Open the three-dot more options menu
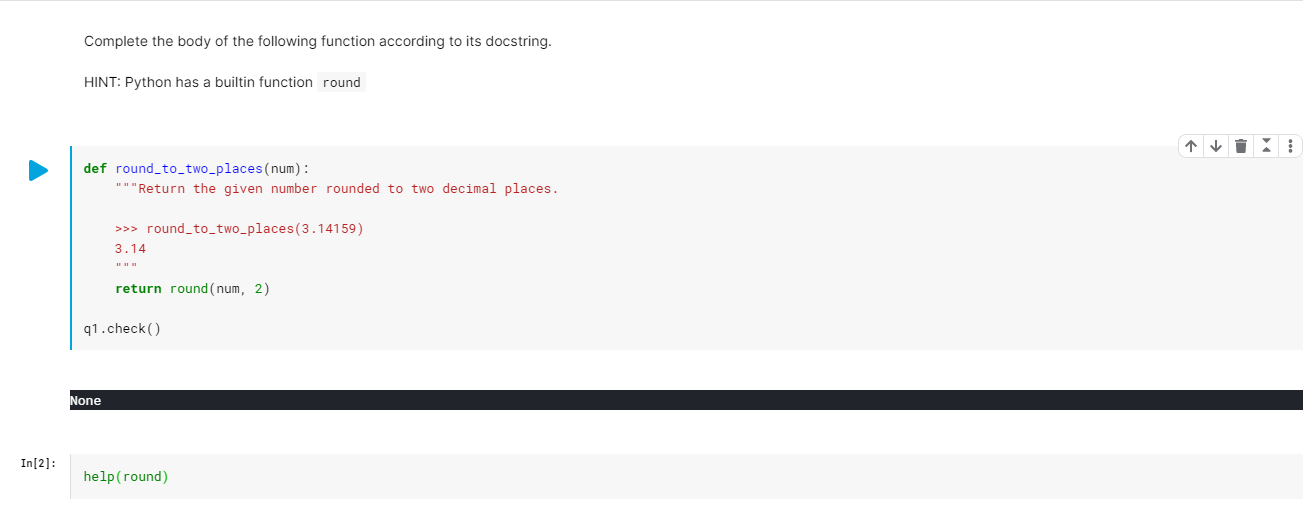The width and height of the screenshot is (1303, 515). [x=1290, y=146]
